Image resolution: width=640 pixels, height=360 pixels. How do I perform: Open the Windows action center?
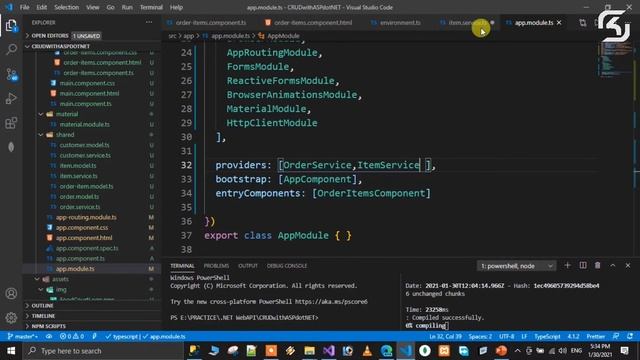click(x=624, y=351)
